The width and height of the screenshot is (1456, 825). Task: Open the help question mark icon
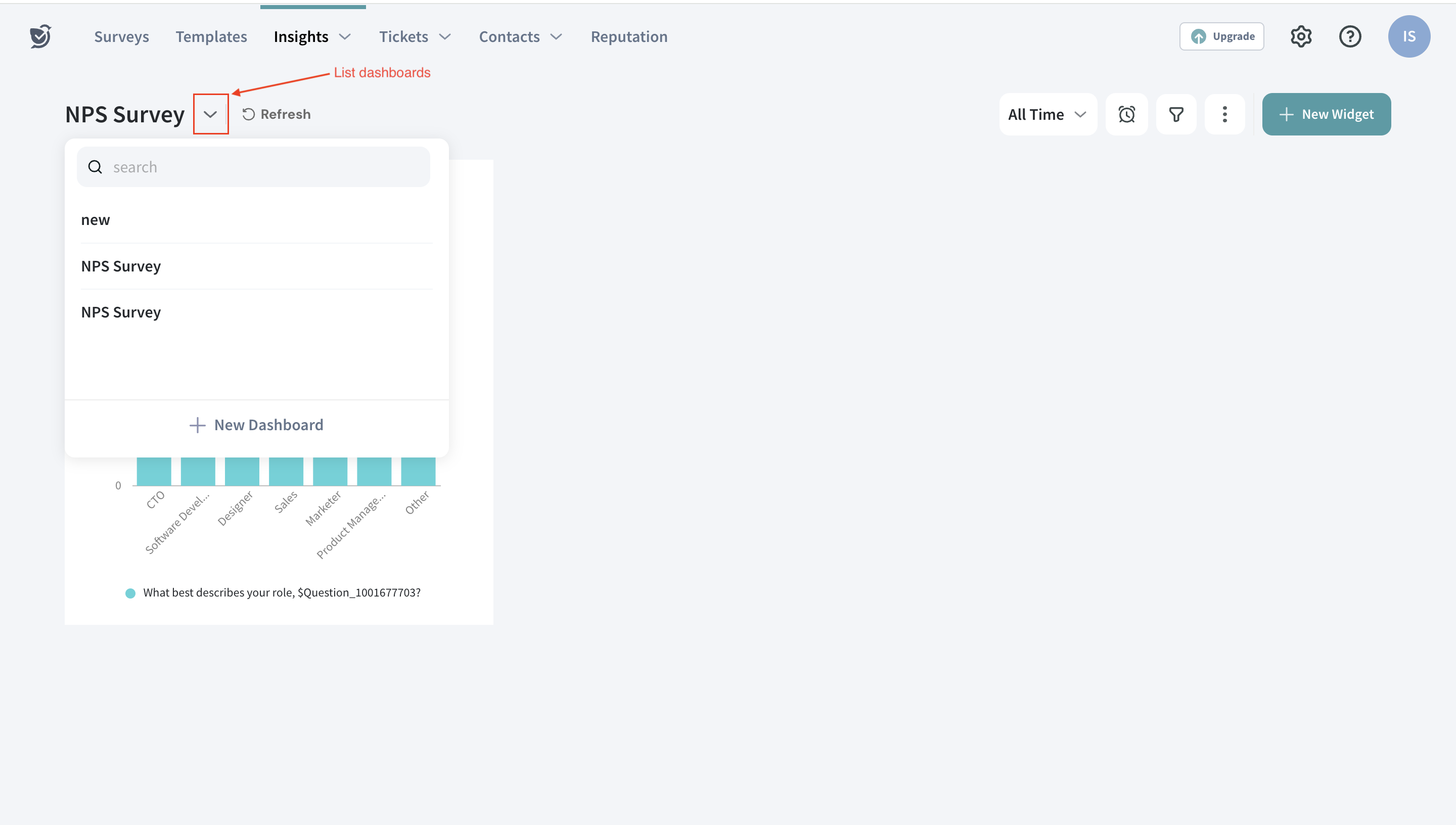click(1349, 36)
